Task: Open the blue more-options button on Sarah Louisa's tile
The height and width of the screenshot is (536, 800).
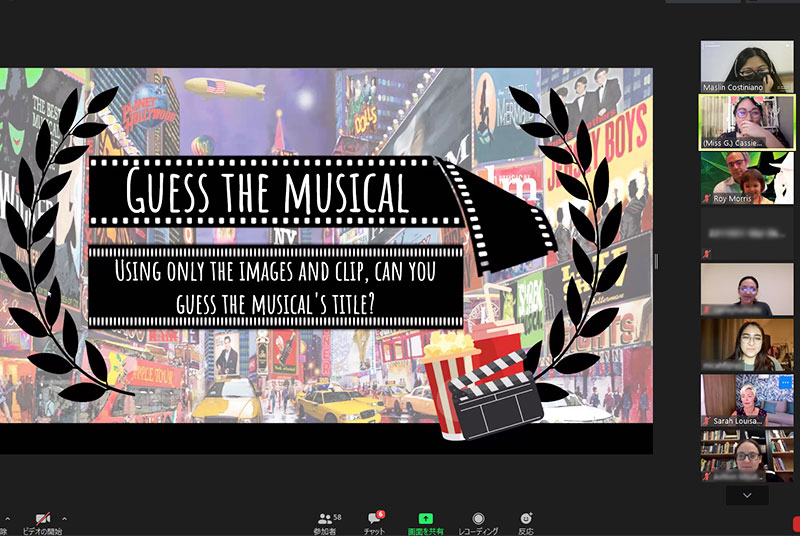Action: (785, 382)
